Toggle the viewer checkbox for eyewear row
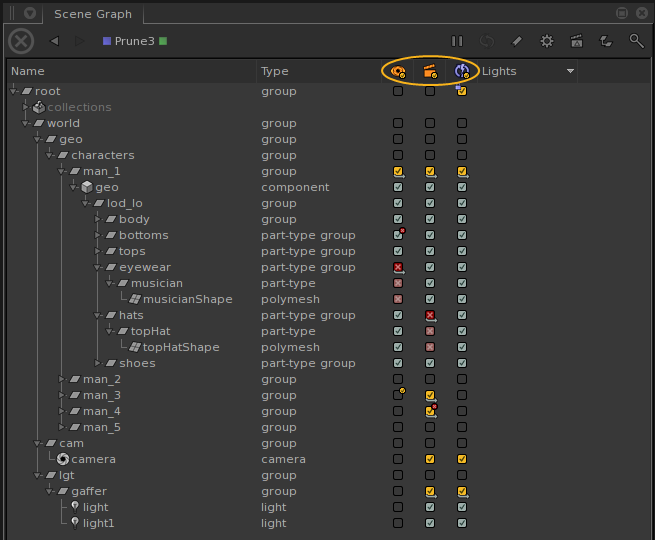The width and height of the screenshot is (655, 540). (x=398, y=268)
